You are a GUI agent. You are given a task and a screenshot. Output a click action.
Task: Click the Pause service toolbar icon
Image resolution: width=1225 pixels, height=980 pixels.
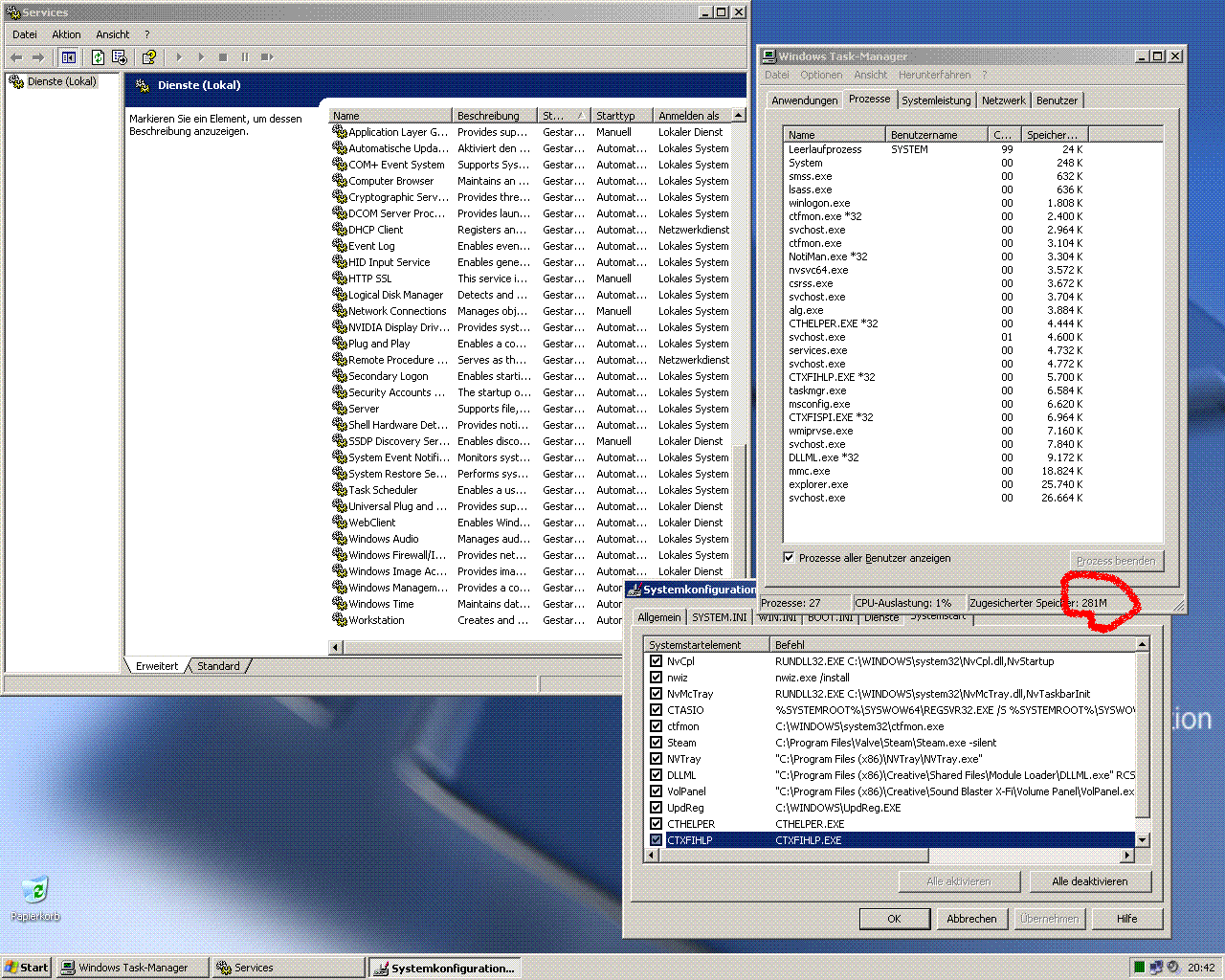(x=245, y=57)
